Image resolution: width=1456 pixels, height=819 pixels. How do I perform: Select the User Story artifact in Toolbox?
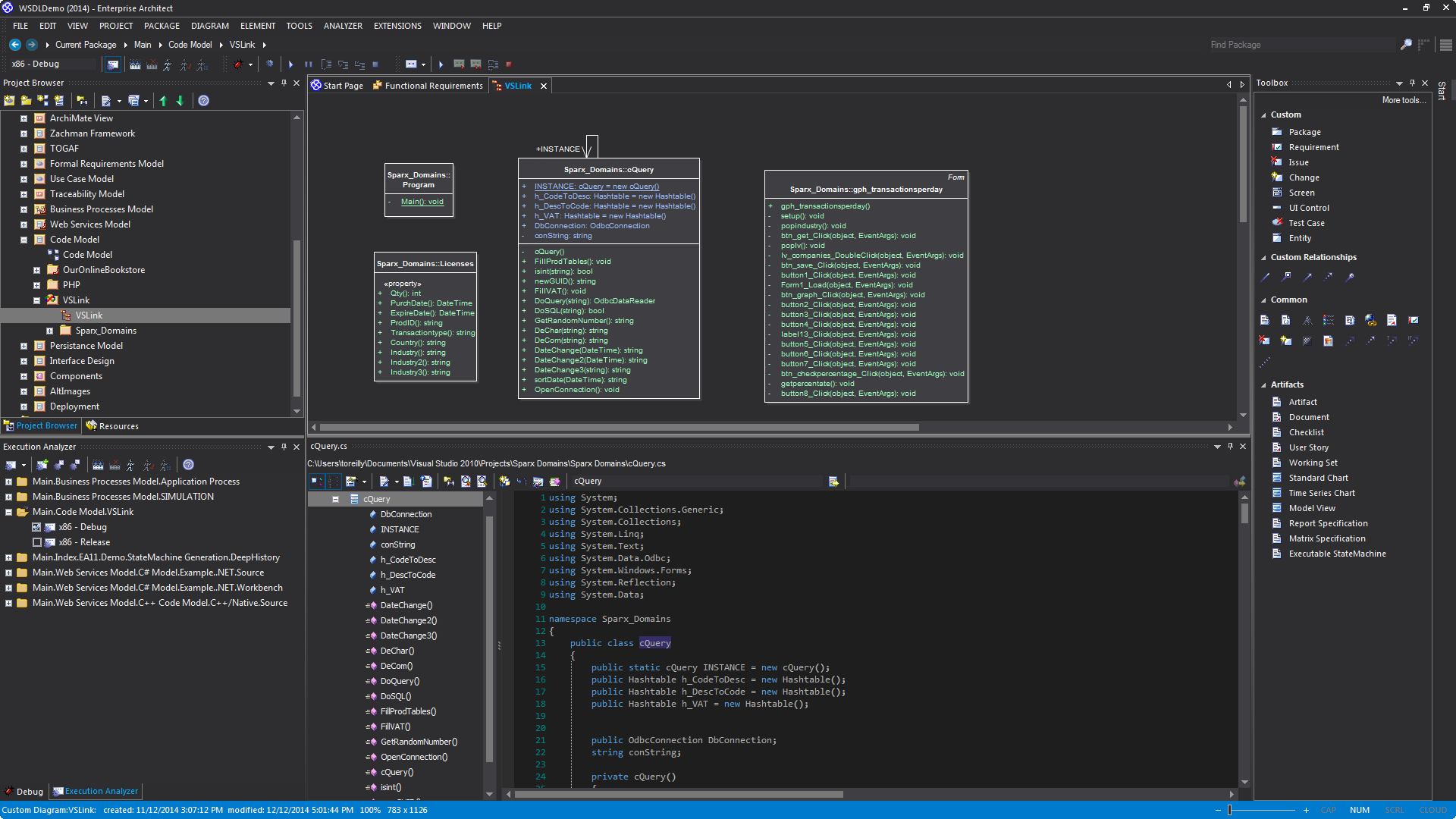[1308, 447]
